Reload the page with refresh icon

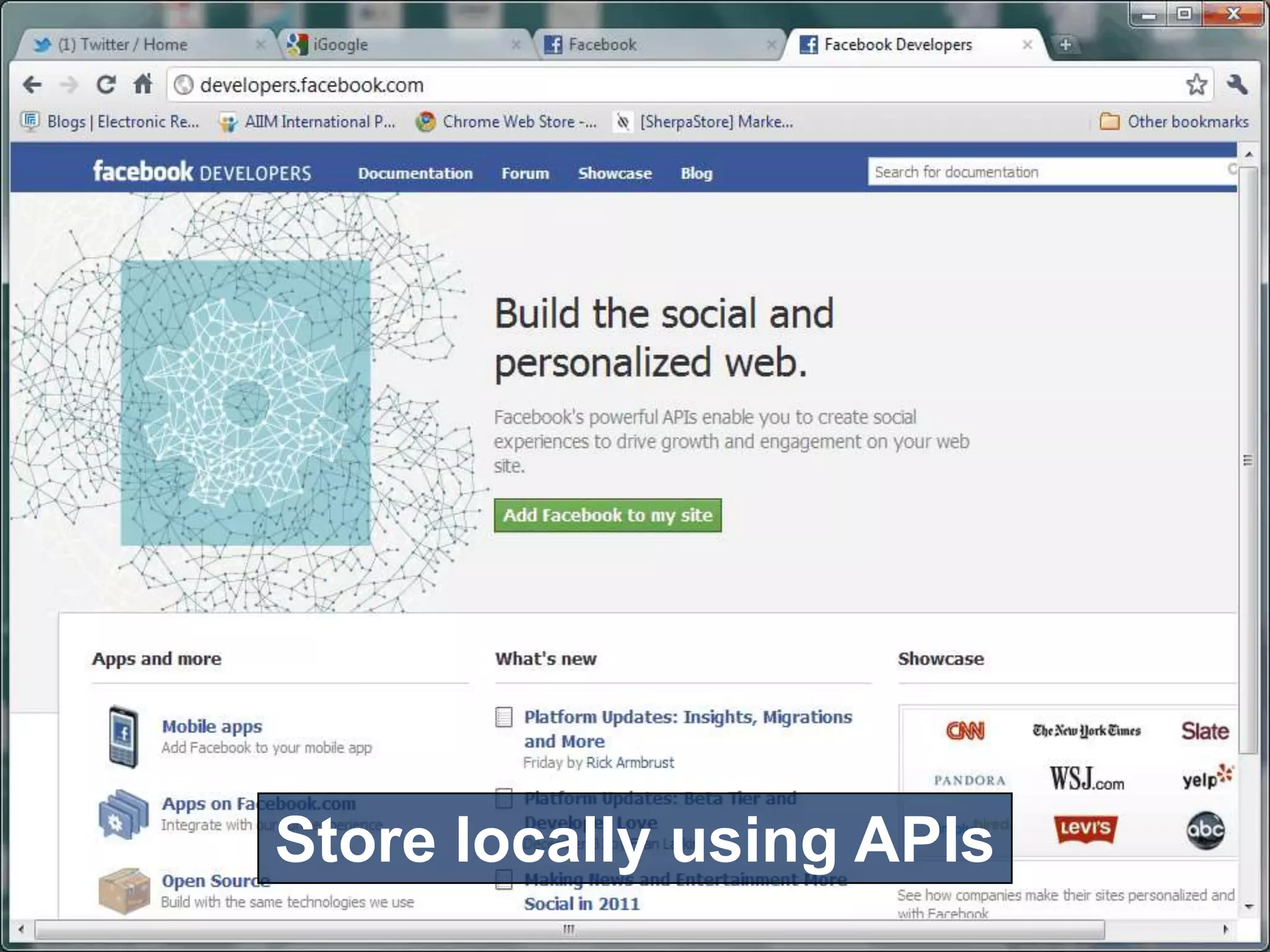coord(106,84)
